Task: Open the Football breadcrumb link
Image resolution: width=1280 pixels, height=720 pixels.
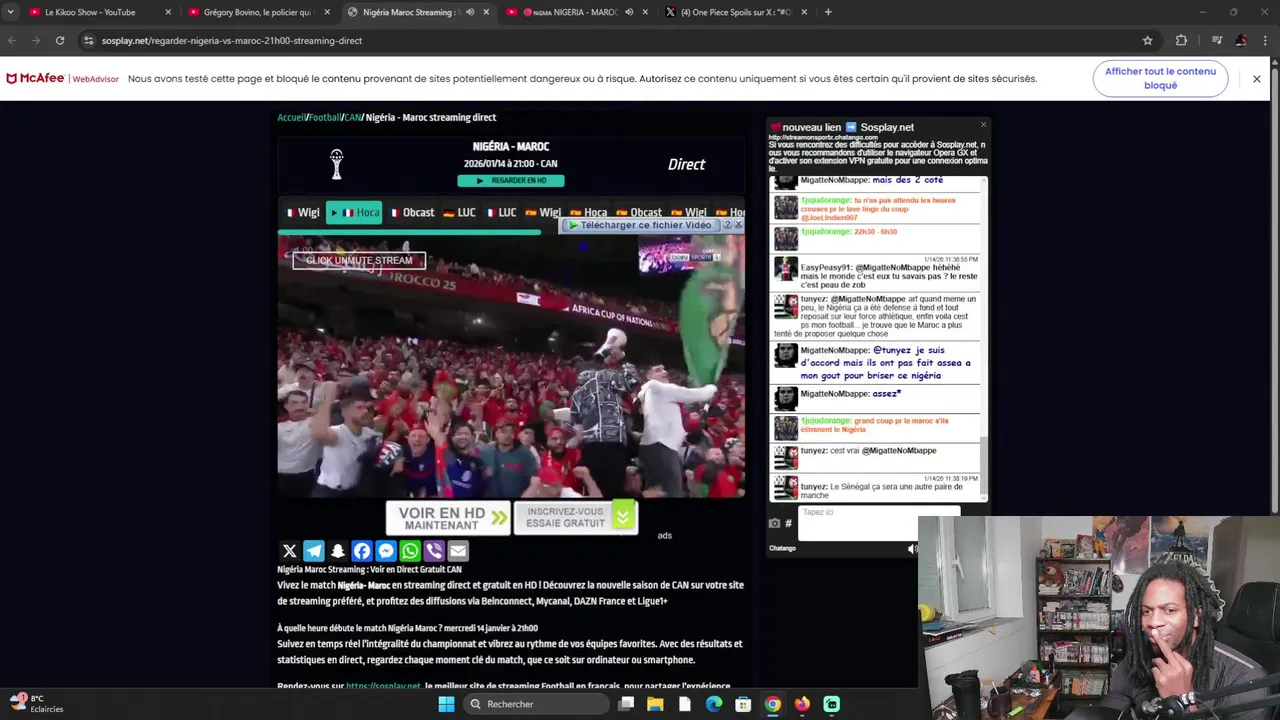Action: pyautogui.click(x=324, y=117)
